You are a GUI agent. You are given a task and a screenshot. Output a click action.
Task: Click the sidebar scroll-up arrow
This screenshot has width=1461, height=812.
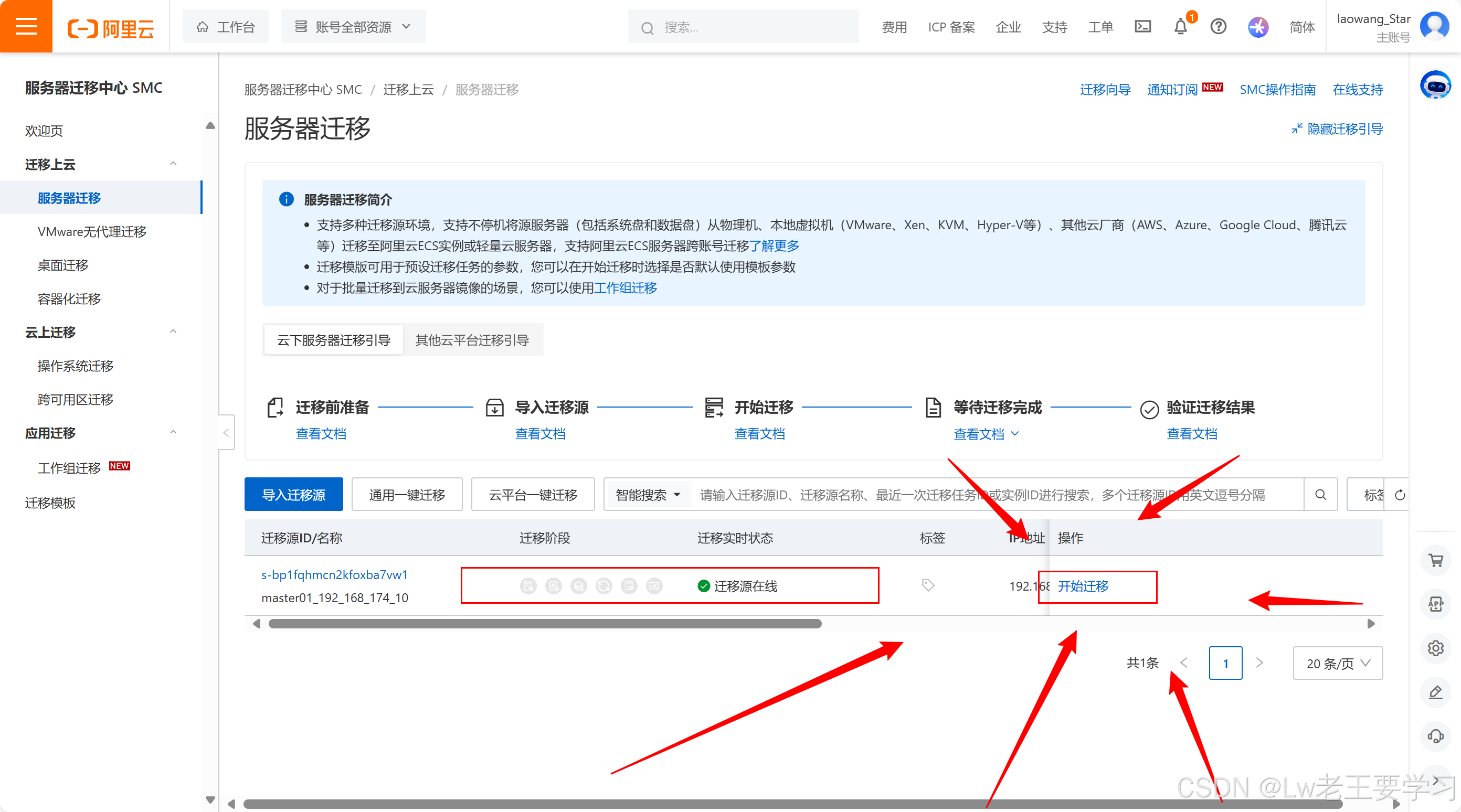210,125
